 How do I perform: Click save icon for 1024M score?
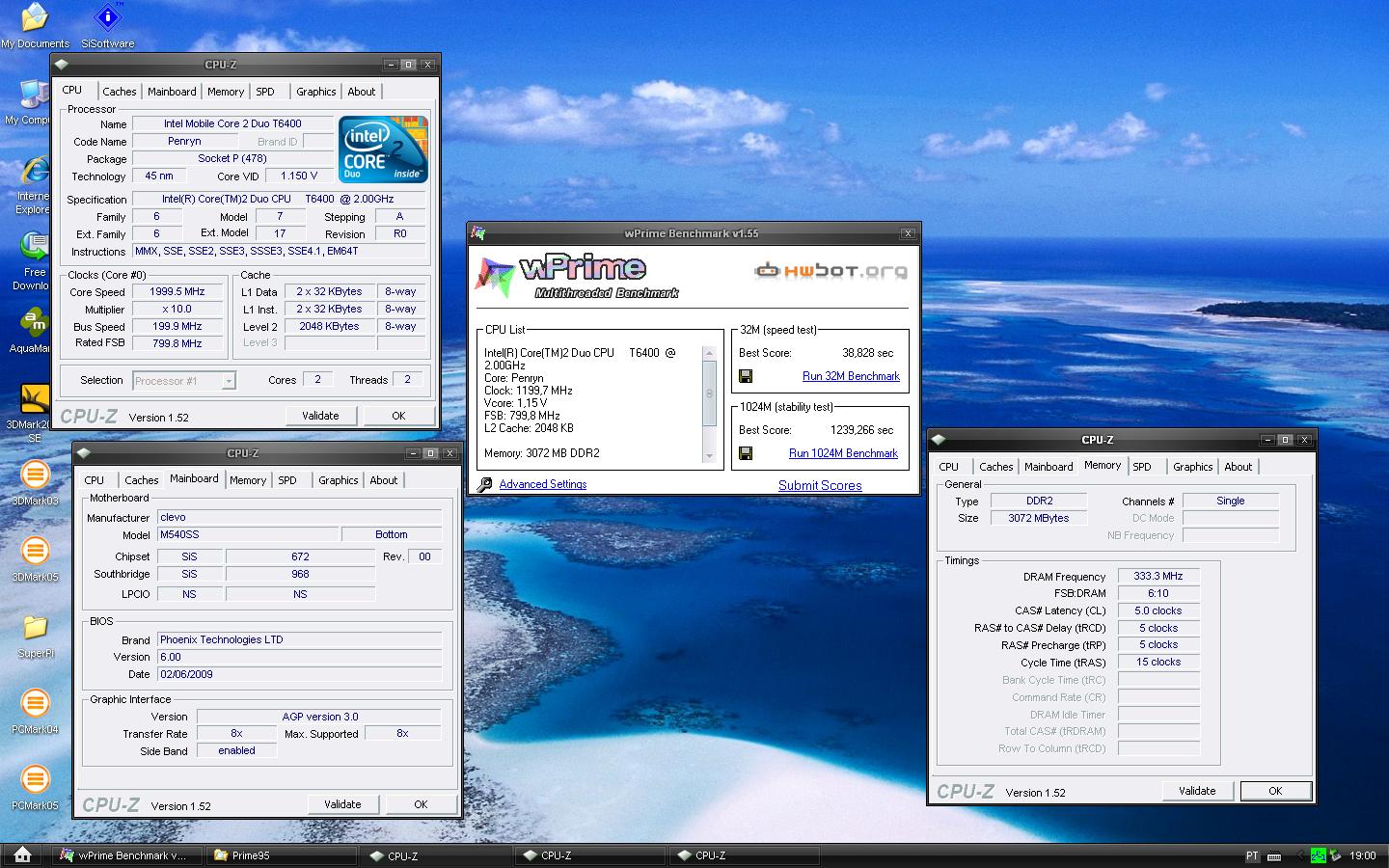point(746,453)
